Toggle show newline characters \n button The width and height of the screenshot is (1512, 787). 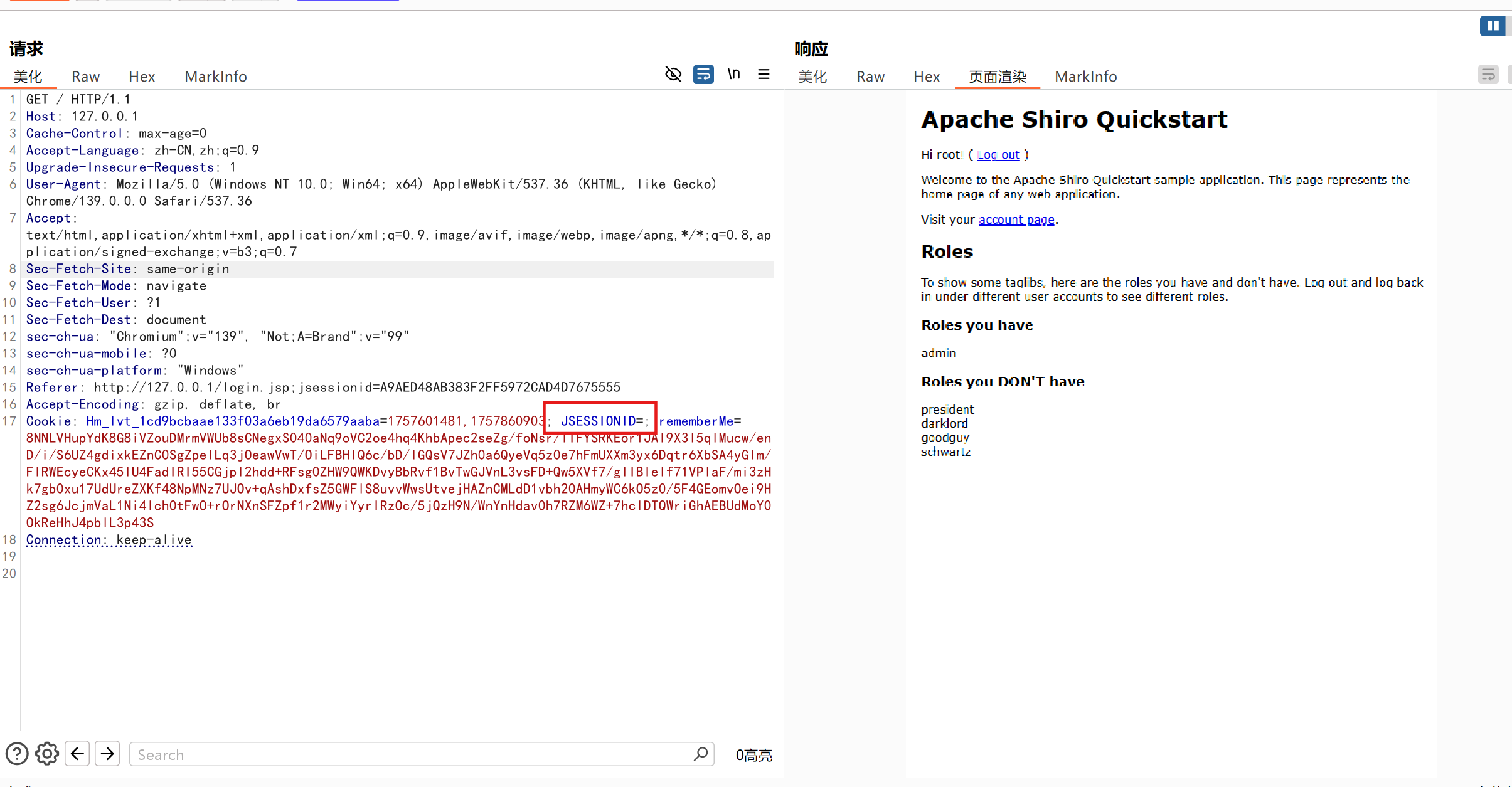click(x=733, y=75)
